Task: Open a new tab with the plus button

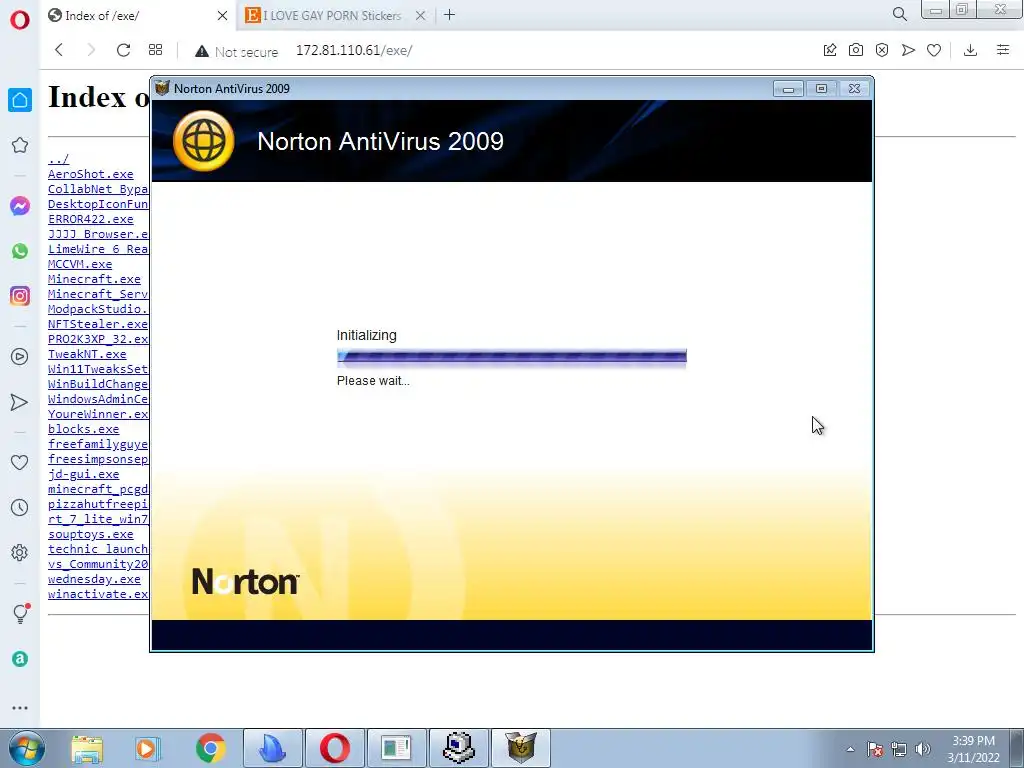Action: (x=449, y=15)
